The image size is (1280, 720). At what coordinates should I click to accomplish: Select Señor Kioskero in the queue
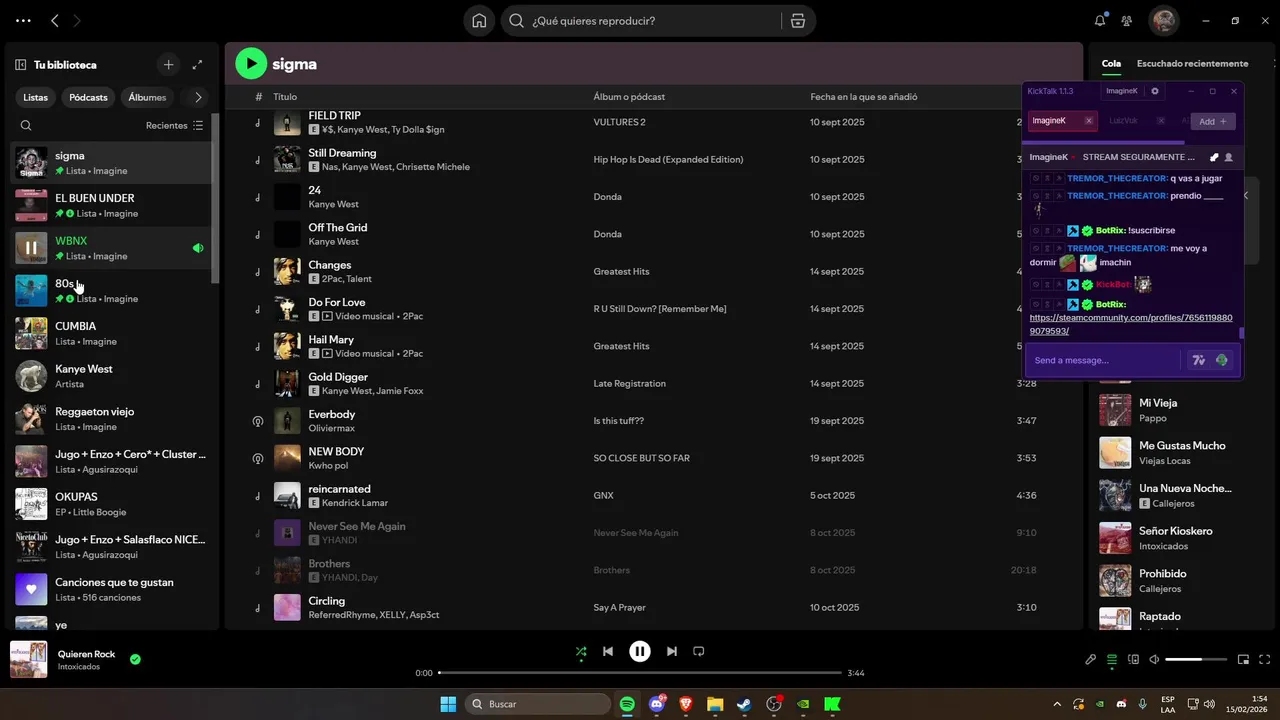pyautogui.click(x=1176, y=531)
